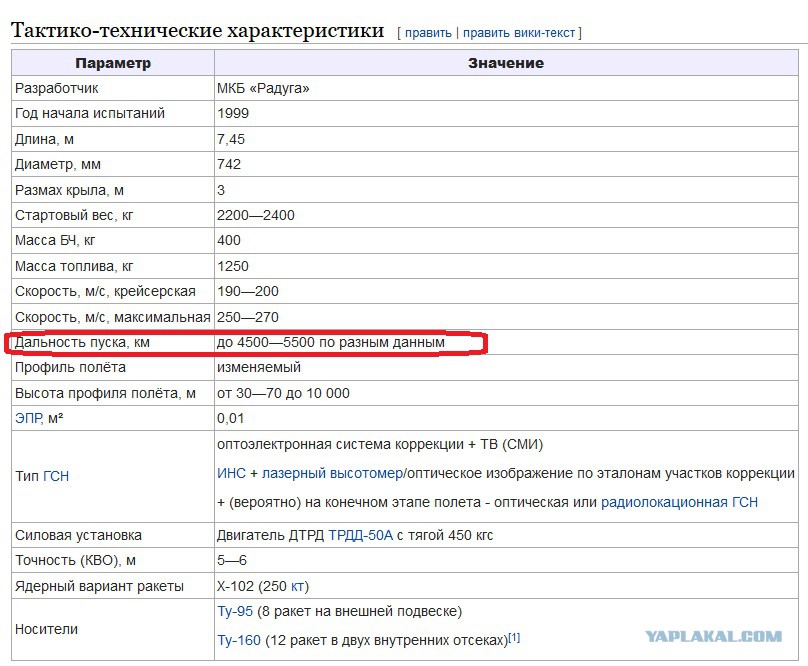
Task: Select the accuracy value 5—6
Action: 232,560
